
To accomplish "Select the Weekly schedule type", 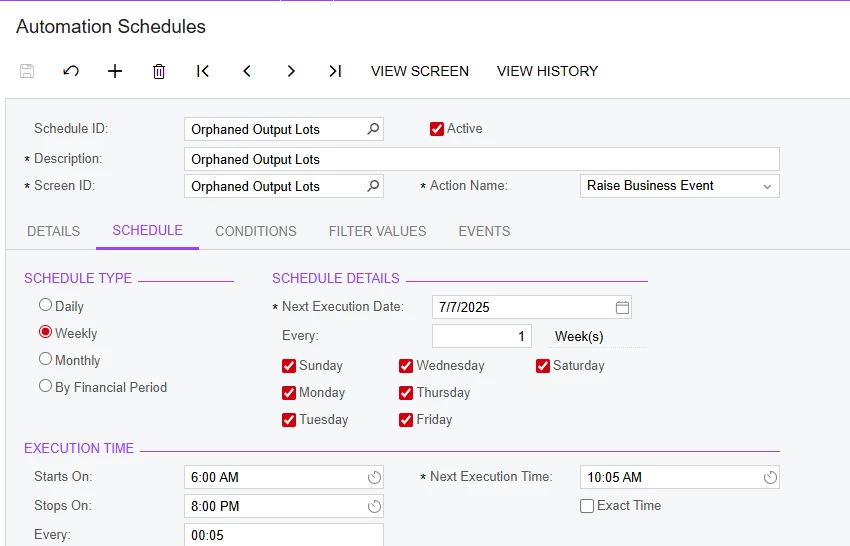I will point(46,332).
